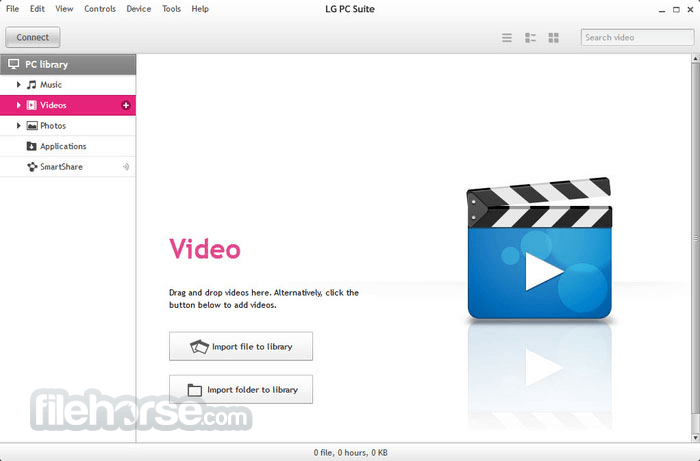Viewport: 700px width, 461px height.
Task: Close the LG PC Suite window
Action: (x=690, y=9)
